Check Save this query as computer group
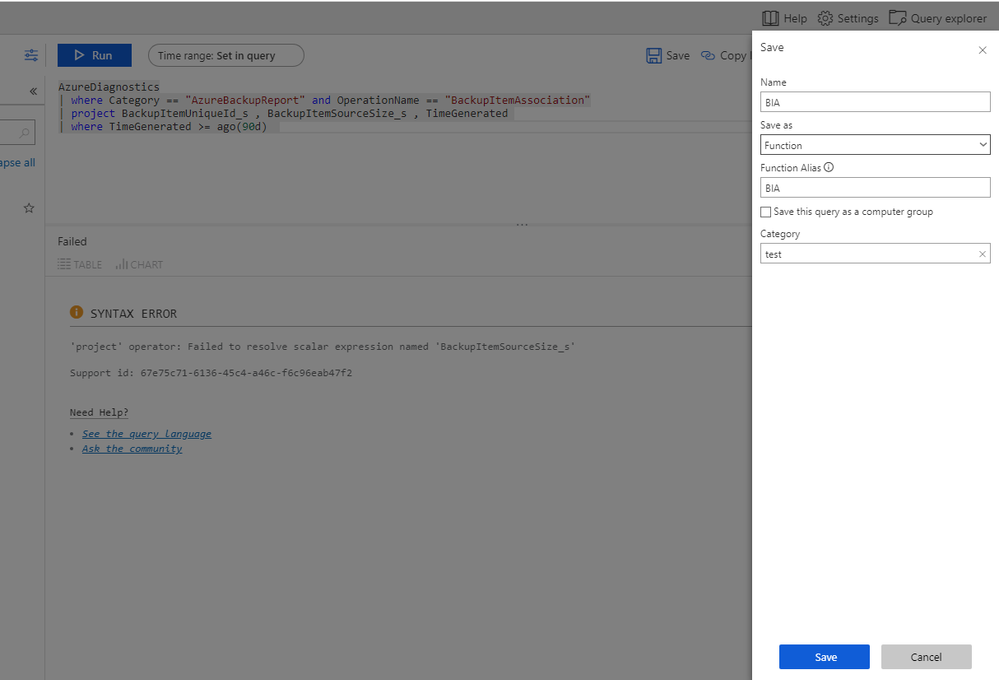Screen dimensions: 999x680 coord(766,212)
